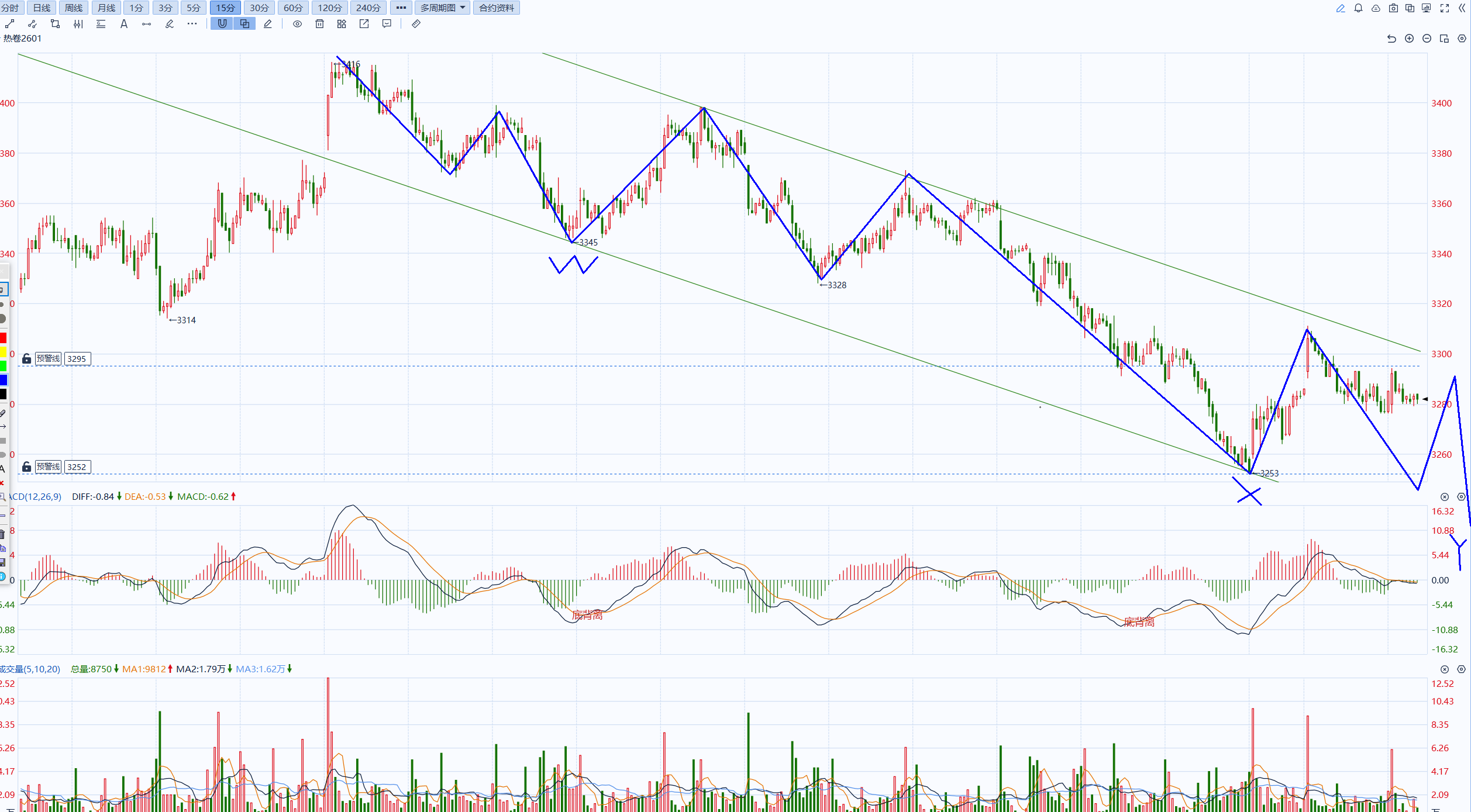Expand the 多周期图 dropdown
1471x812 pixels.
coord(443,8)
